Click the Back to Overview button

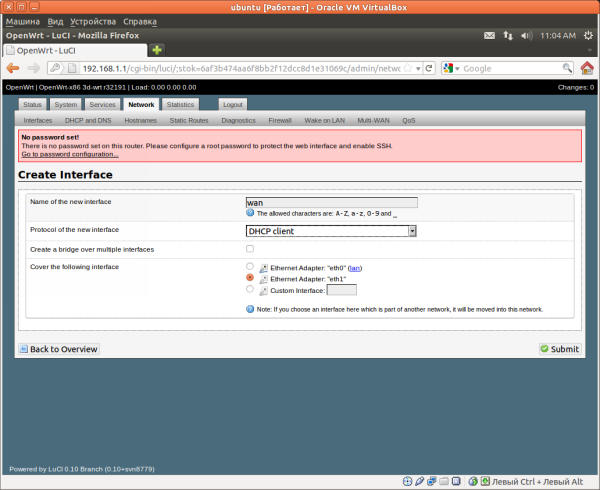58,349
